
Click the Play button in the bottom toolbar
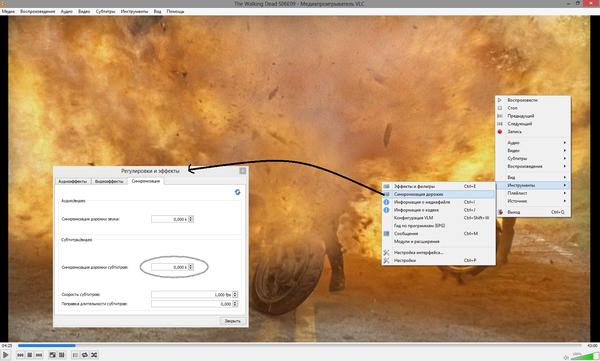pos(5,355)
